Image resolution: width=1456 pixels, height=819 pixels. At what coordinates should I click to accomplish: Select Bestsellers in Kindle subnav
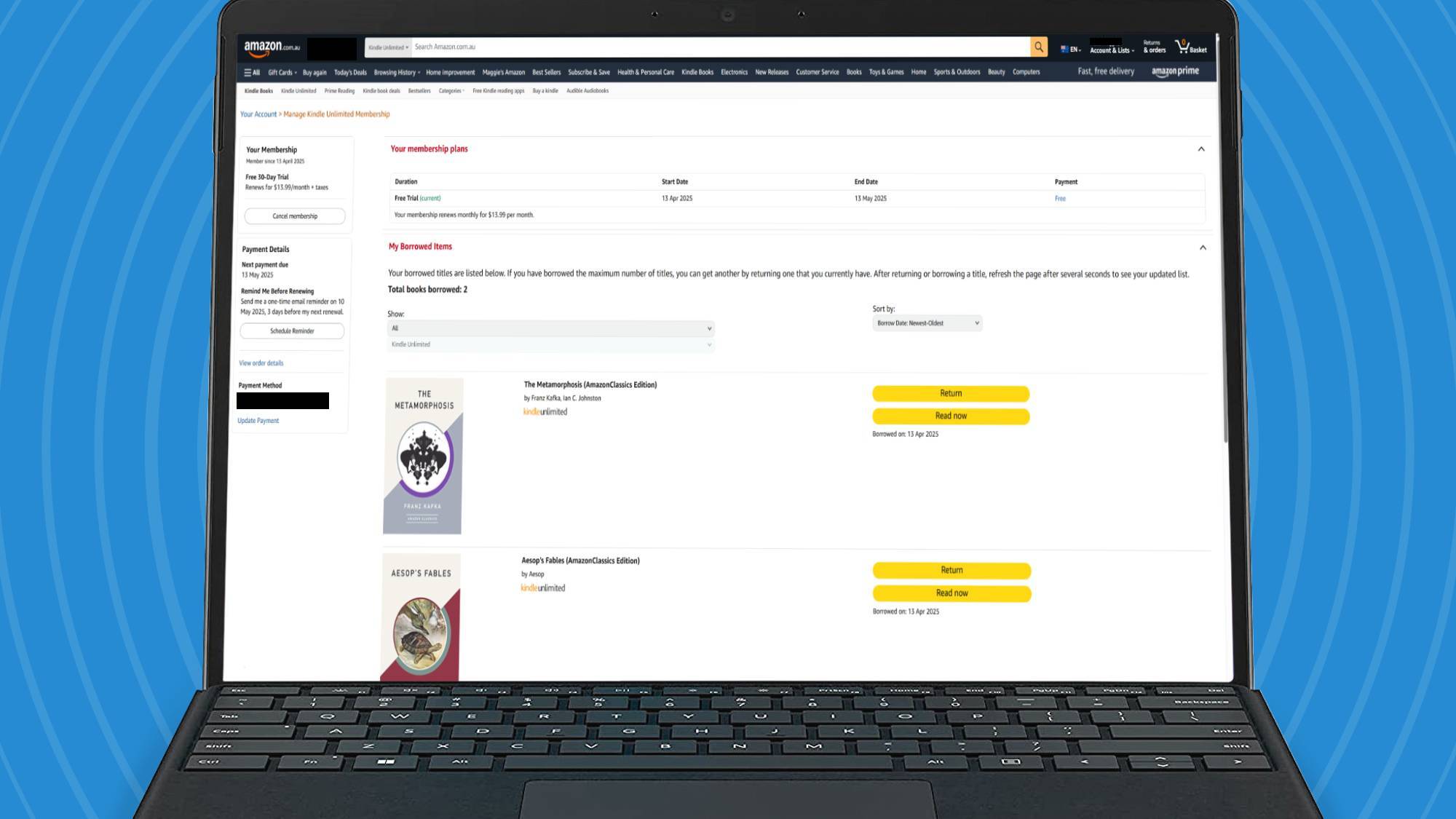coord(419,91)
